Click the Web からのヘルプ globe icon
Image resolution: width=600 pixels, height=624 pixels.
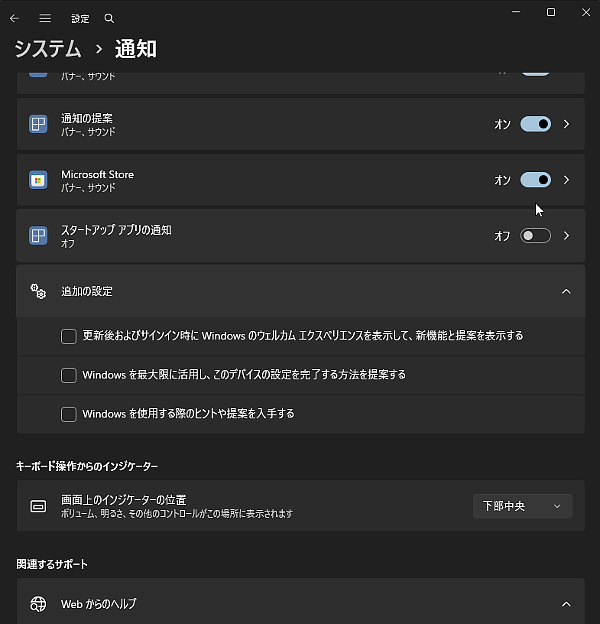click(38, 604)
